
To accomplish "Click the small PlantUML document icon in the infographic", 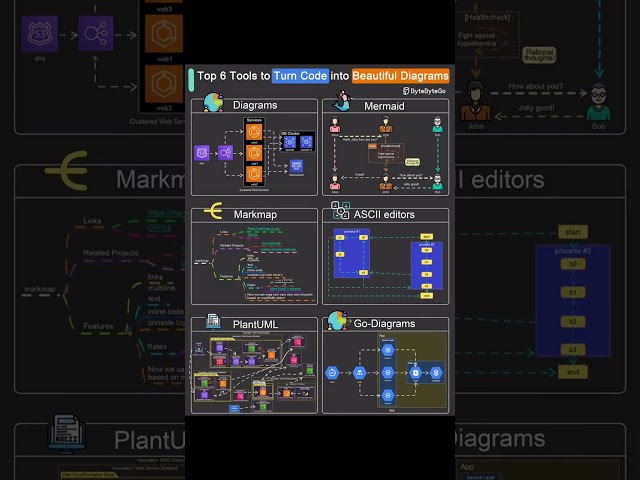I will (x=213, y=322).
